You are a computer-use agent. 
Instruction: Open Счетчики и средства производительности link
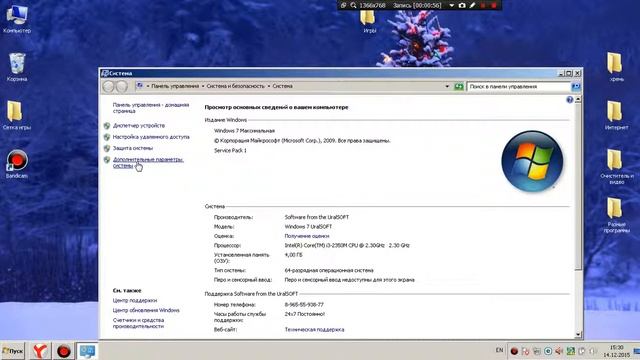[x=138, y=323]
